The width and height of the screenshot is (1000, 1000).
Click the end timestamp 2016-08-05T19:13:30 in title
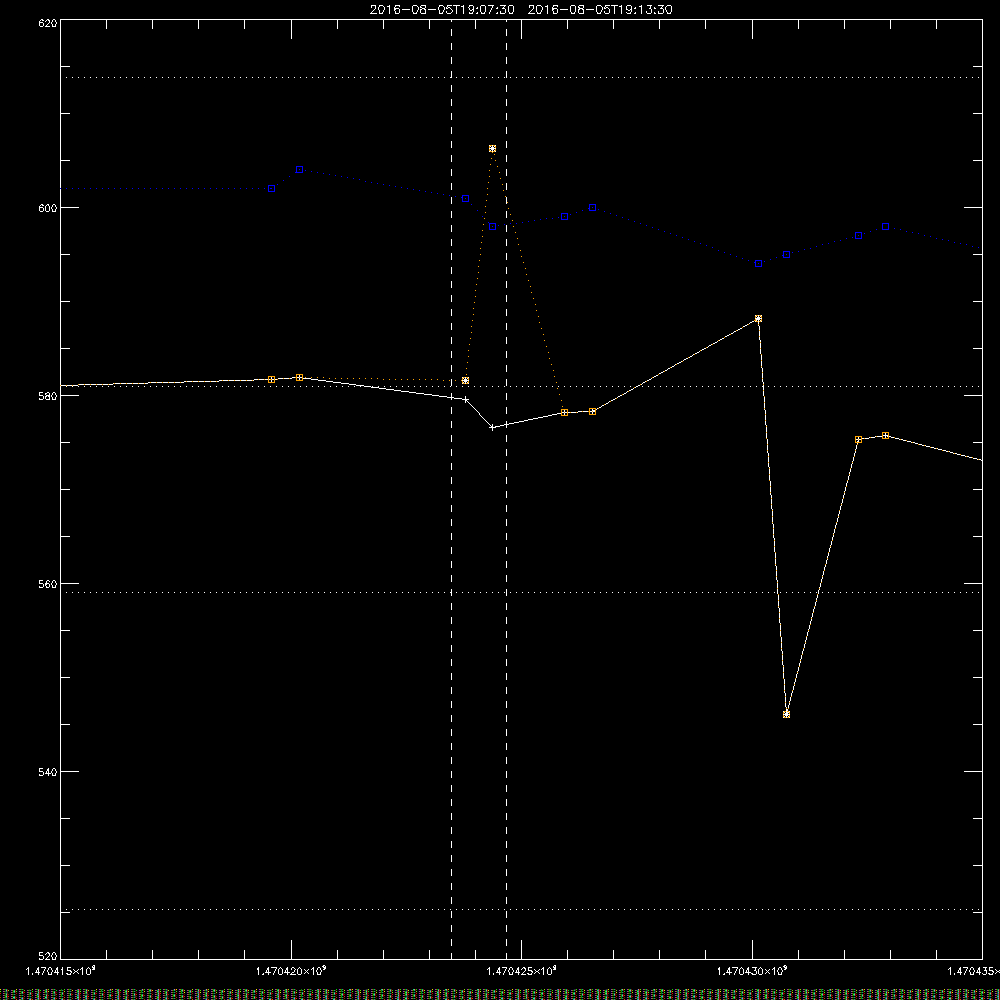coord(600,10)
